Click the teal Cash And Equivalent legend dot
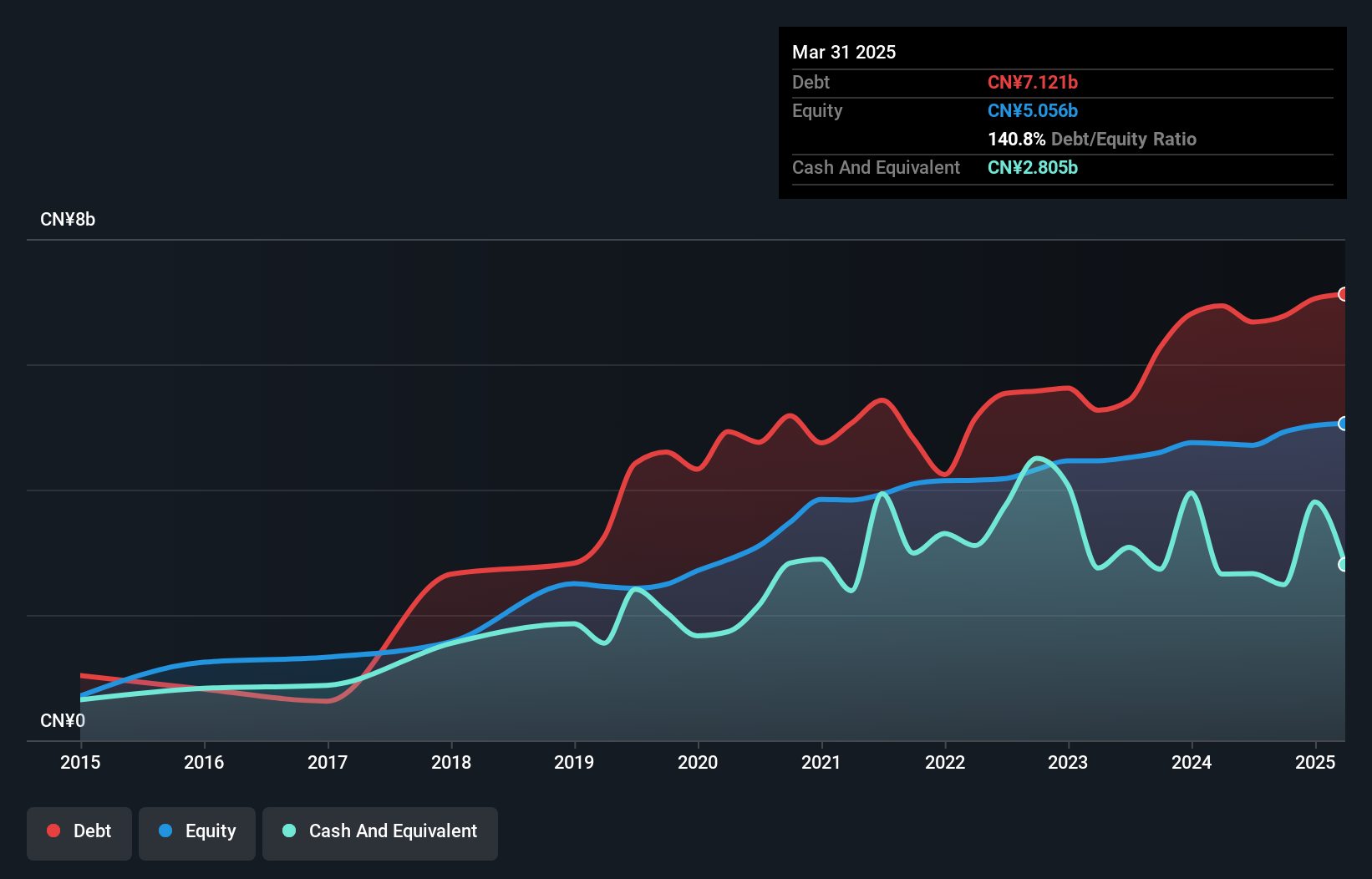 [289, 831]
